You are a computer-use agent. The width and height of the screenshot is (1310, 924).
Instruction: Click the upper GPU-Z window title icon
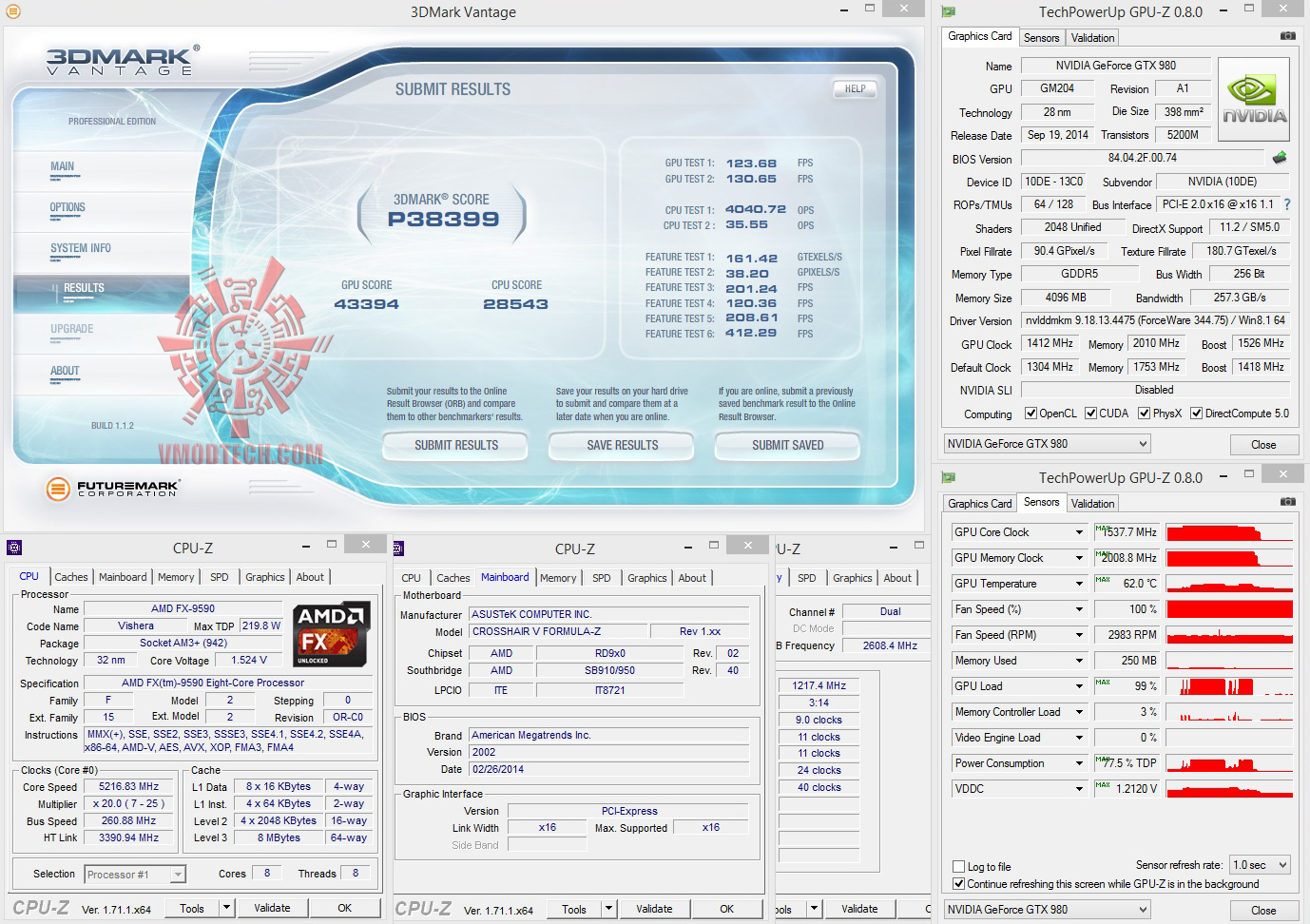[x=948, y=12]
